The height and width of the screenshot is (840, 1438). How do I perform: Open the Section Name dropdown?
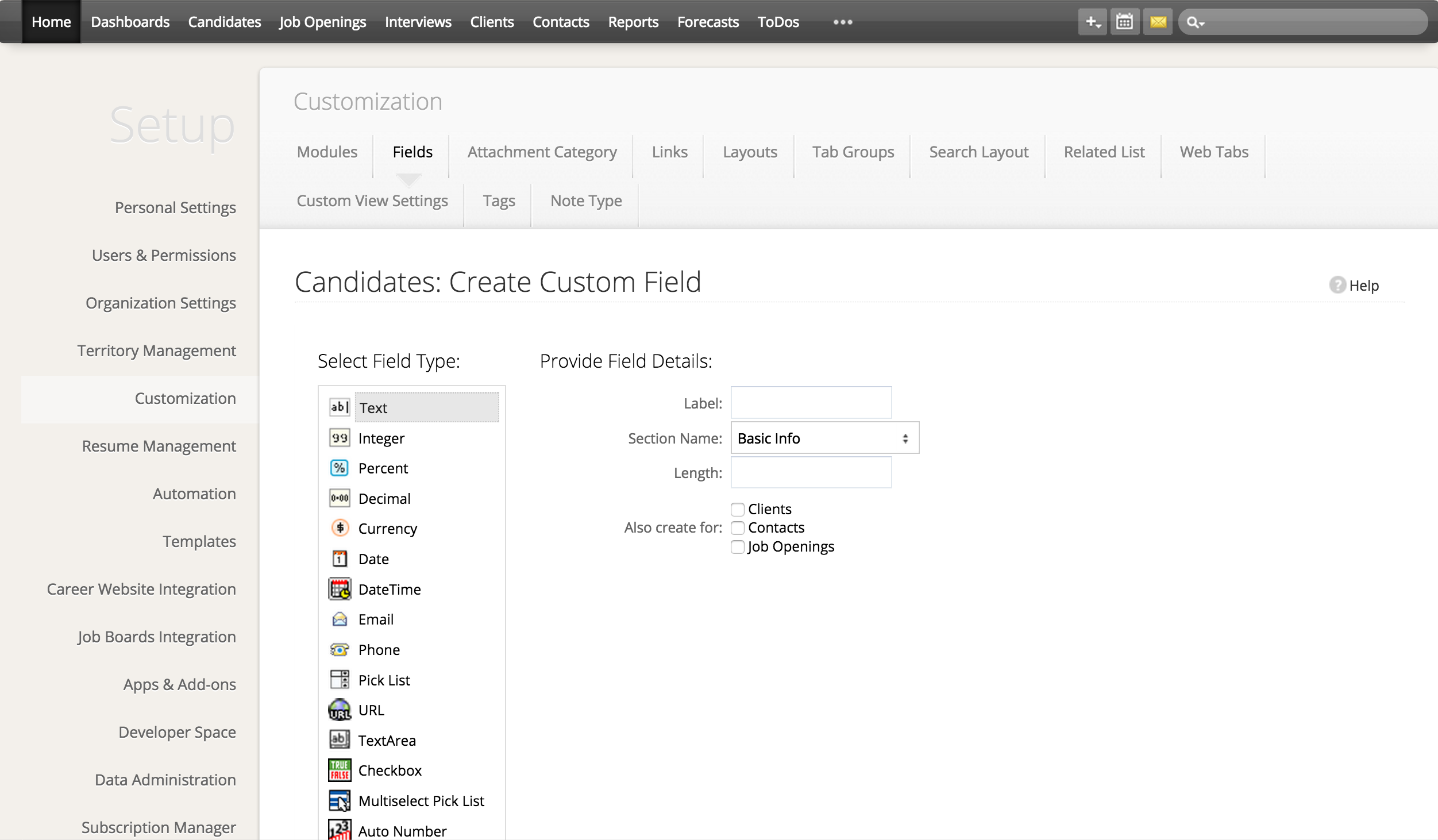pos(824,438)
